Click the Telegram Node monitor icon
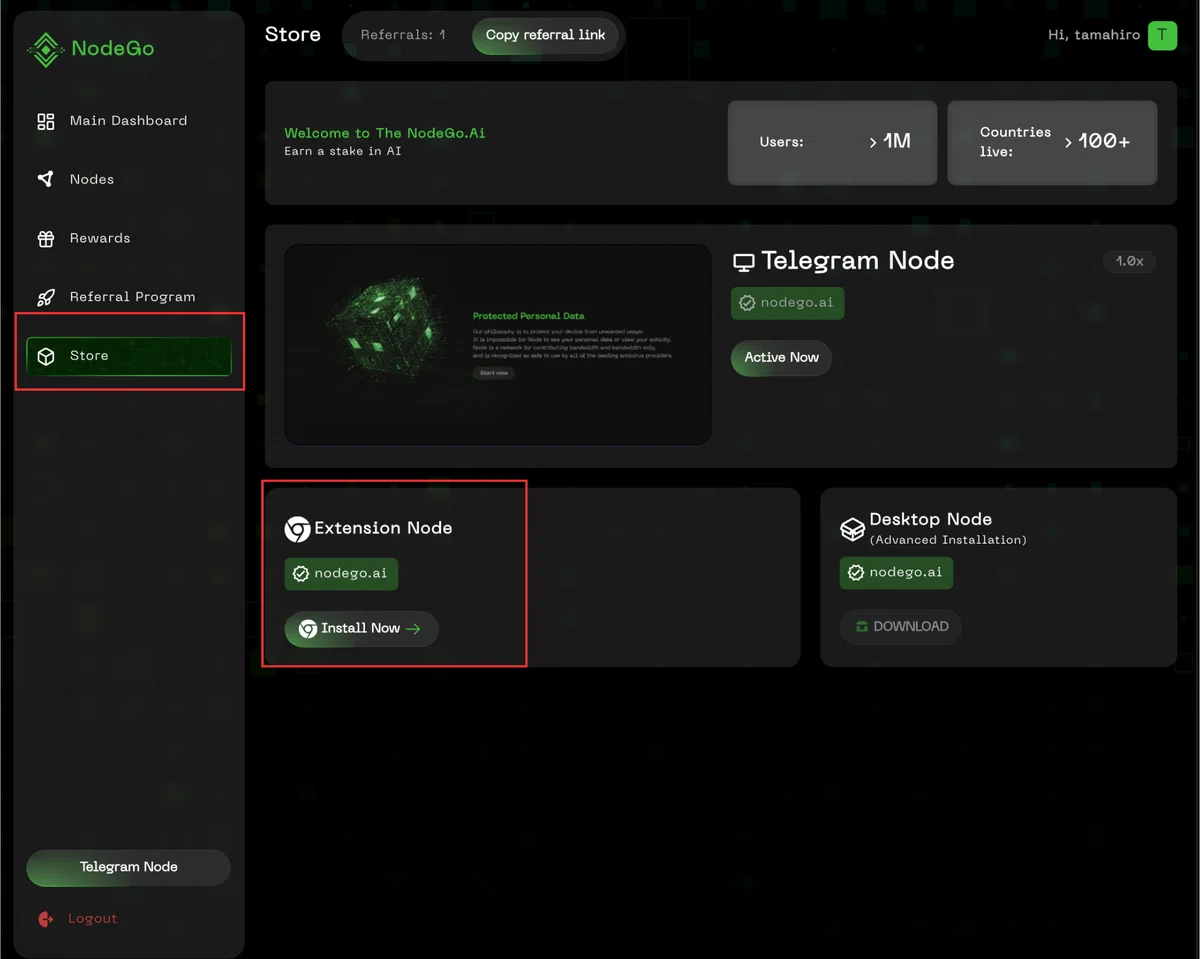 click(x=743, y=262)
